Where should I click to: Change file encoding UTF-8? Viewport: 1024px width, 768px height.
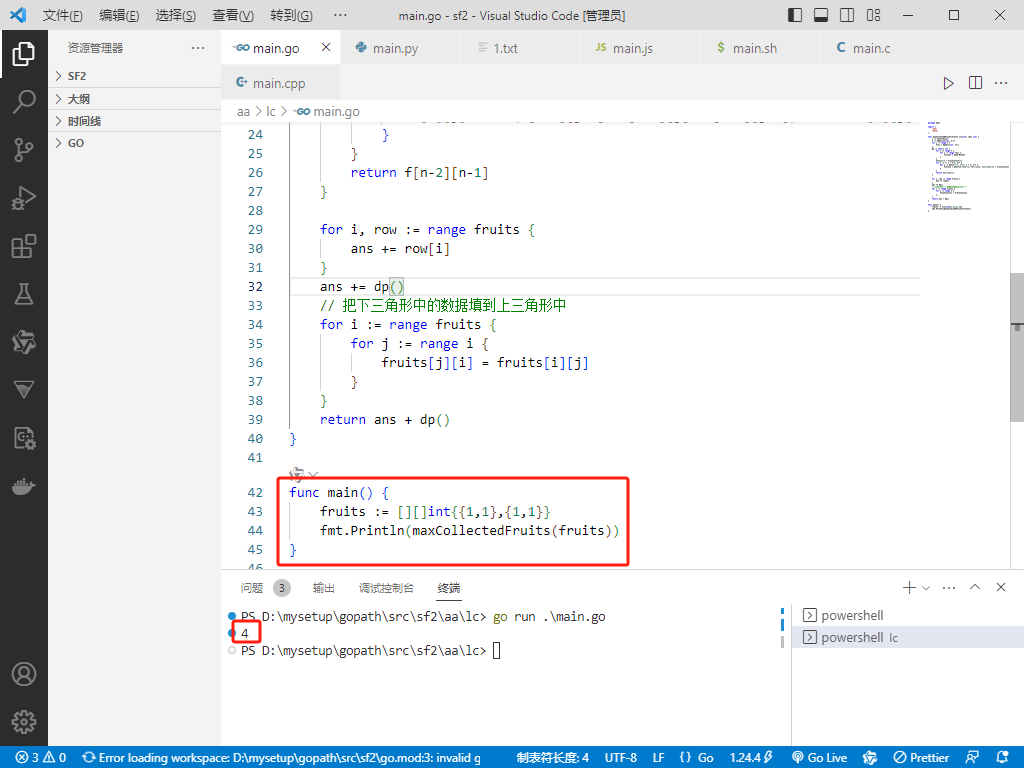pyautogui.click(x=620, y=758)
